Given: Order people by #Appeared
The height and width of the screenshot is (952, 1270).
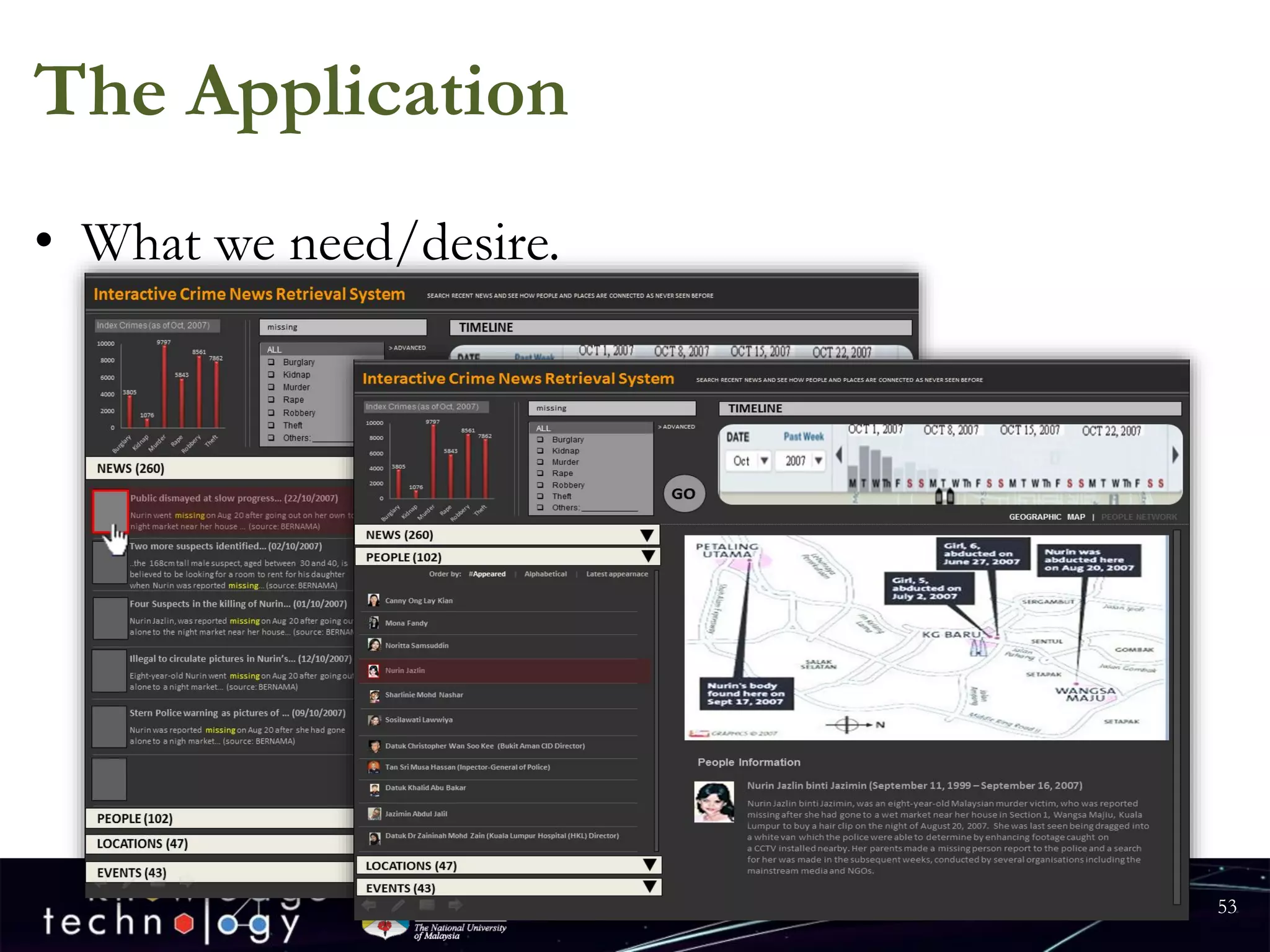Looking at the screenshot, I should click(487, 574).
